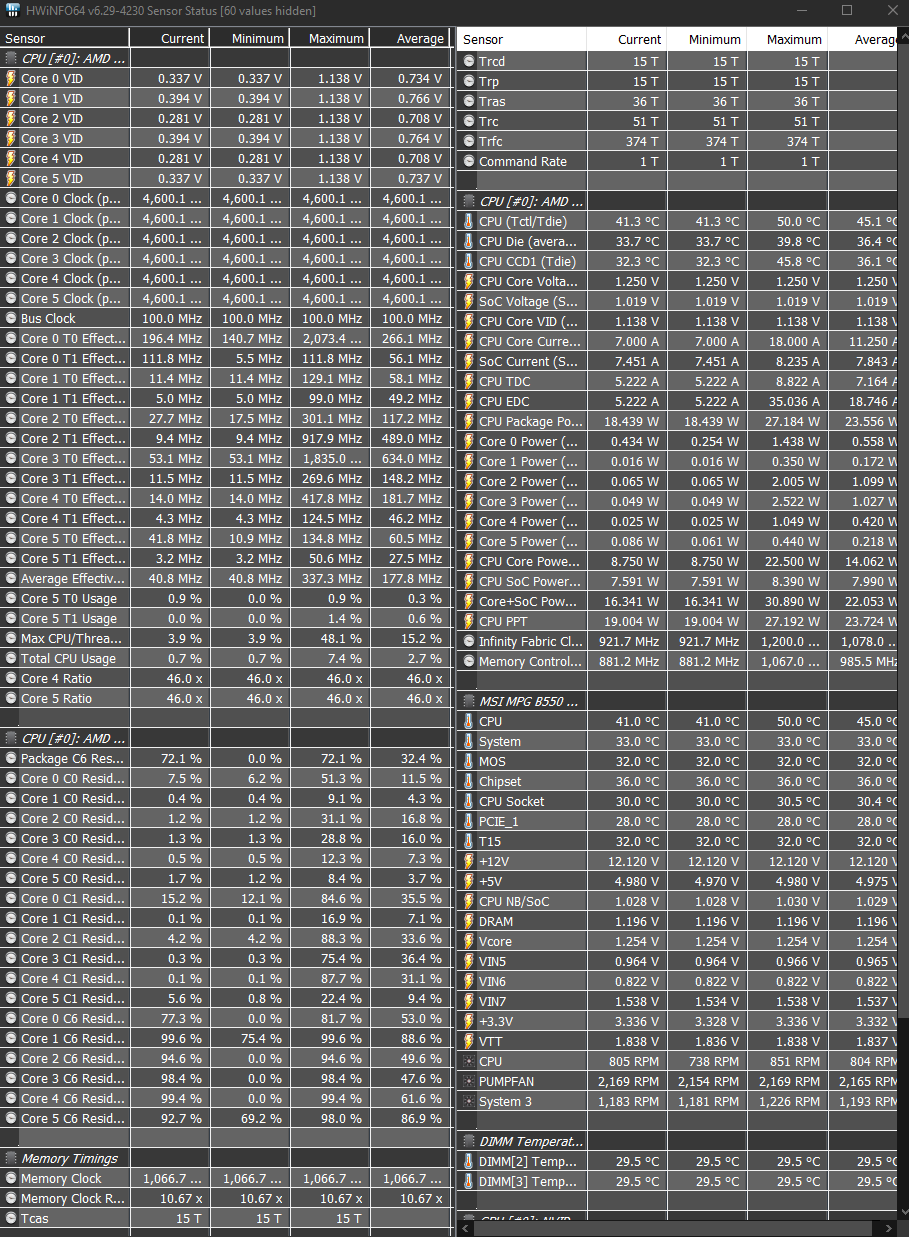Click the HWiNFO64 app icon in title bar

[x=15, y=10]
